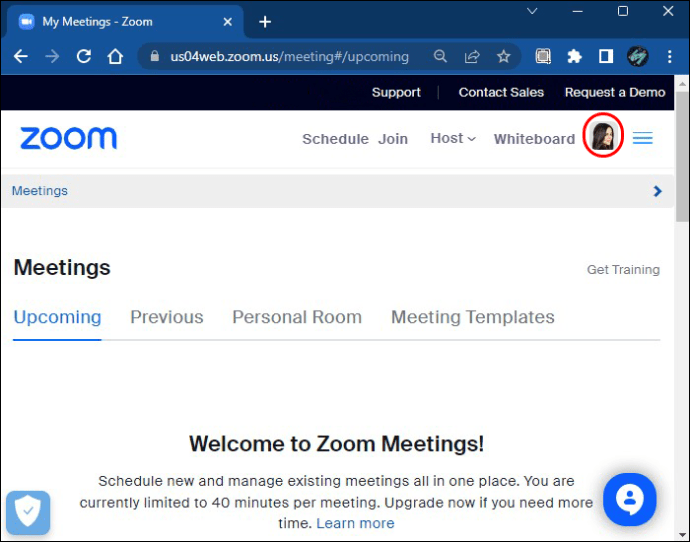Open a new browser tab
The image size is (690, 542).
tap(265, 22)
